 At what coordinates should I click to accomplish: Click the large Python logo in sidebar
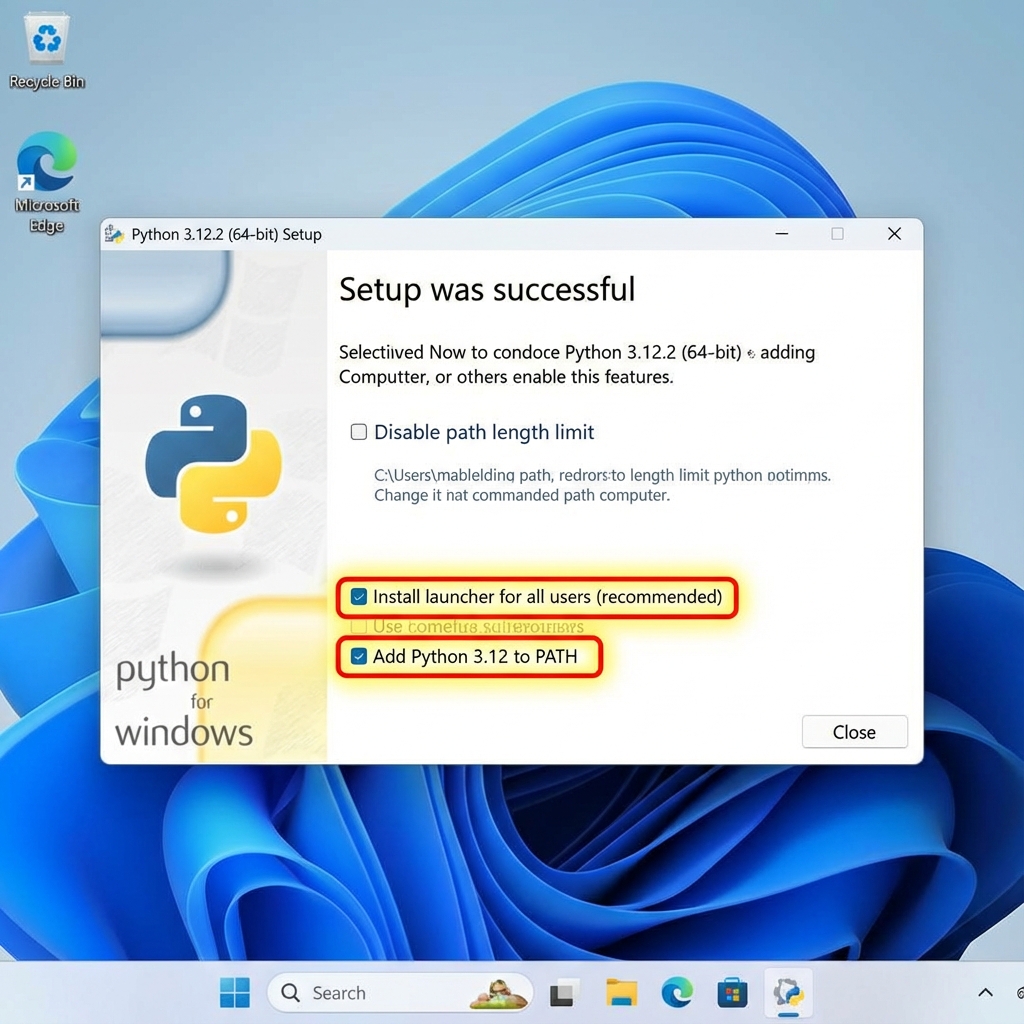point(214,463)
